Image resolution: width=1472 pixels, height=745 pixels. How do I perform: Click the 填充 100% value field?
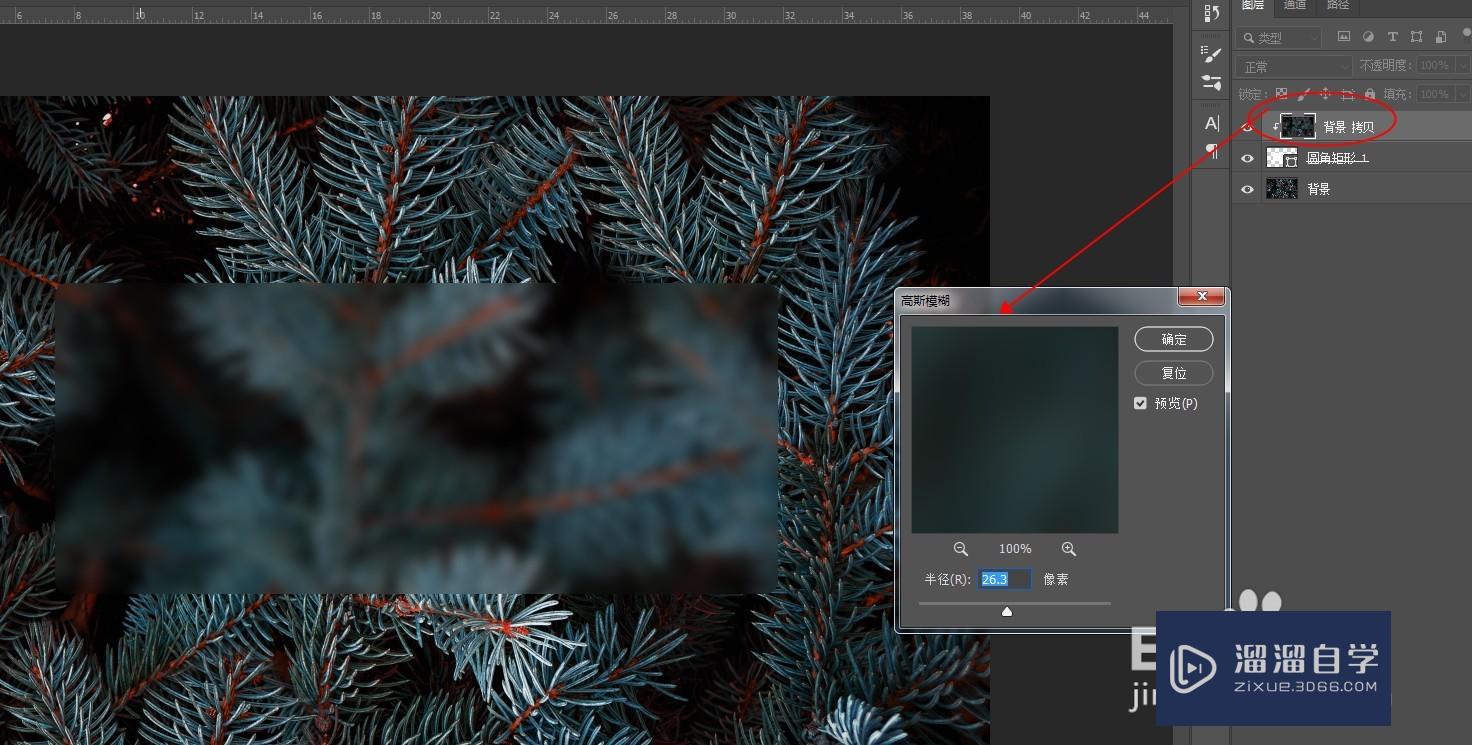coord(1435,94)
